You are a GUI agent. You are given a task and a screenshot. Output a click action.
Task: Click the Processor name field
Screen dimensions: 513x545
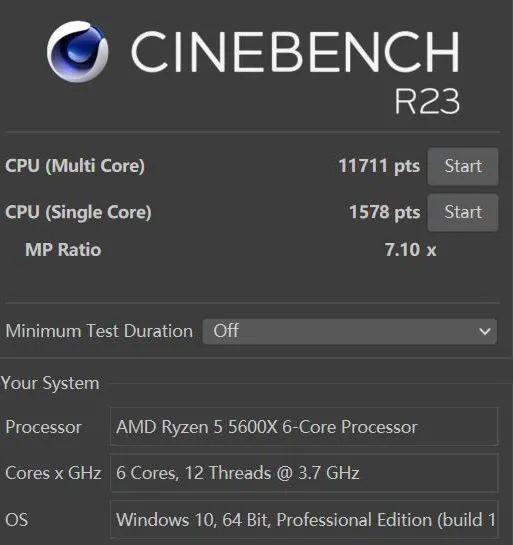tap(304, 427)
